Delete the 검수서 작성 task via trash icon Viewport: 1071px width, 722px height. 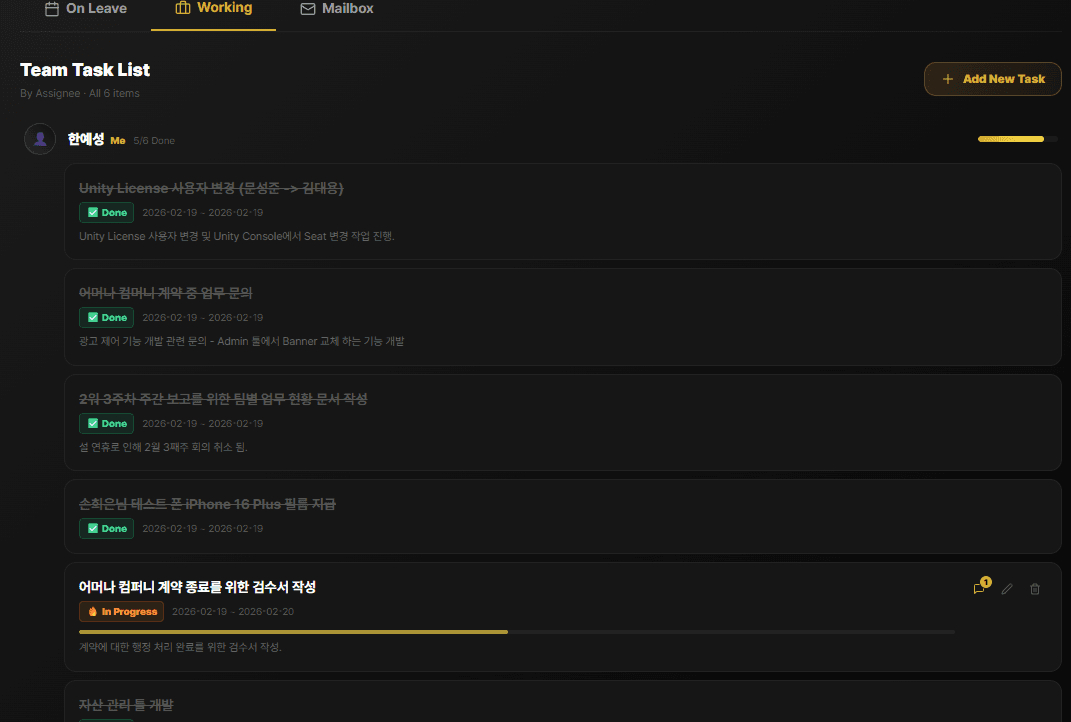tap(1035, 589)
